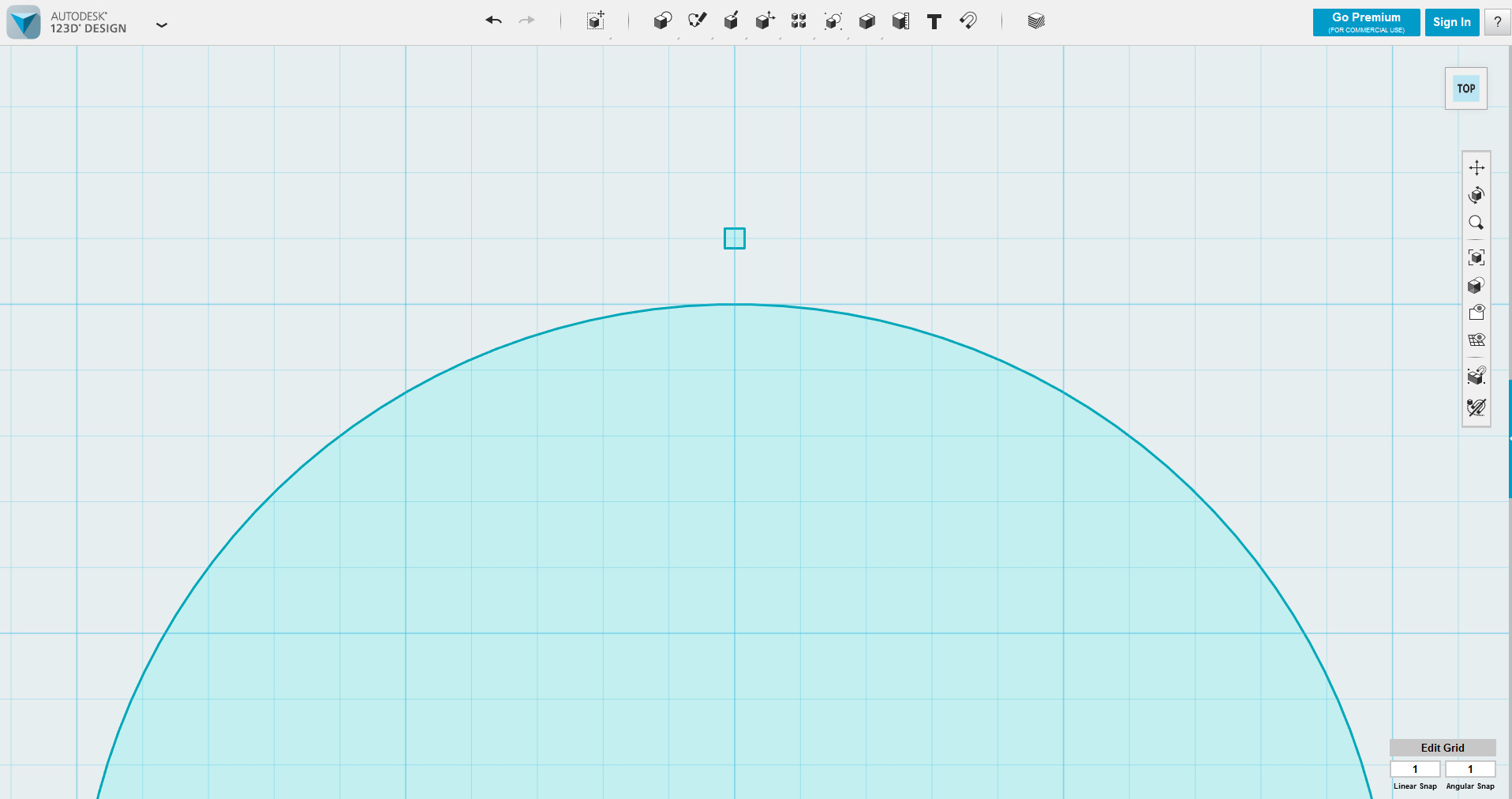Select the Pan navigation tool

[1476, 167]
